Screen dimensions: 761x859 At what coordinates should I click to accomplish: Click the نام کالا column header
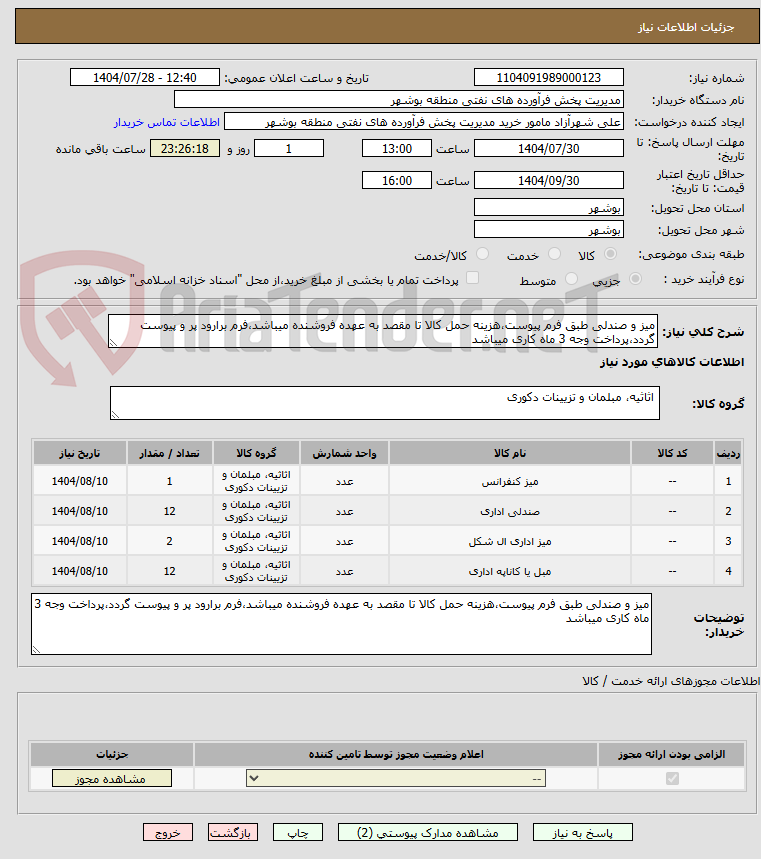pos(510,453)
